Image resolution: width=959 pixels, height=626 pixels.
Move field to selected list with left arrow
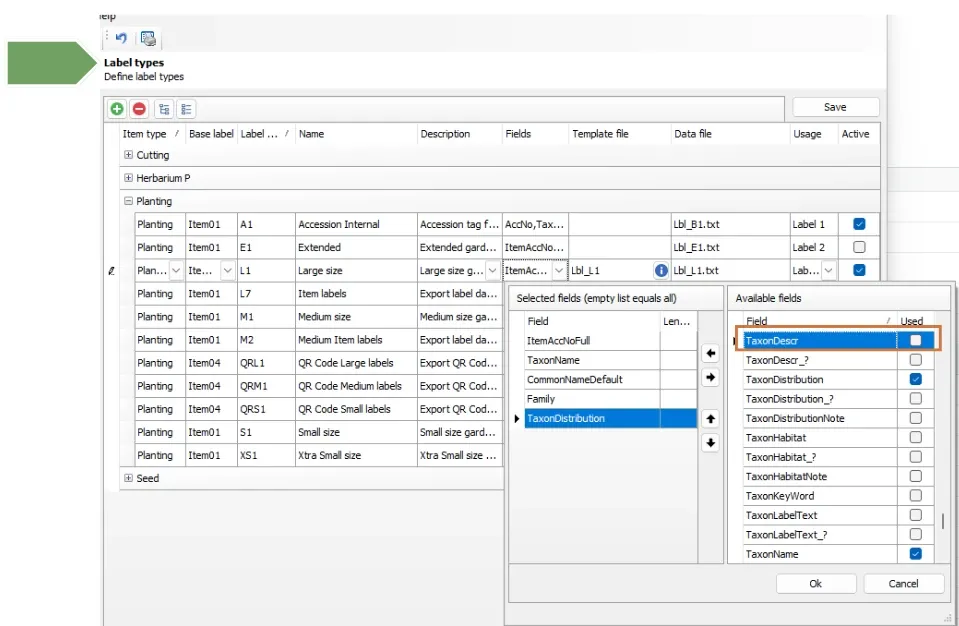[x=710, y=353]
